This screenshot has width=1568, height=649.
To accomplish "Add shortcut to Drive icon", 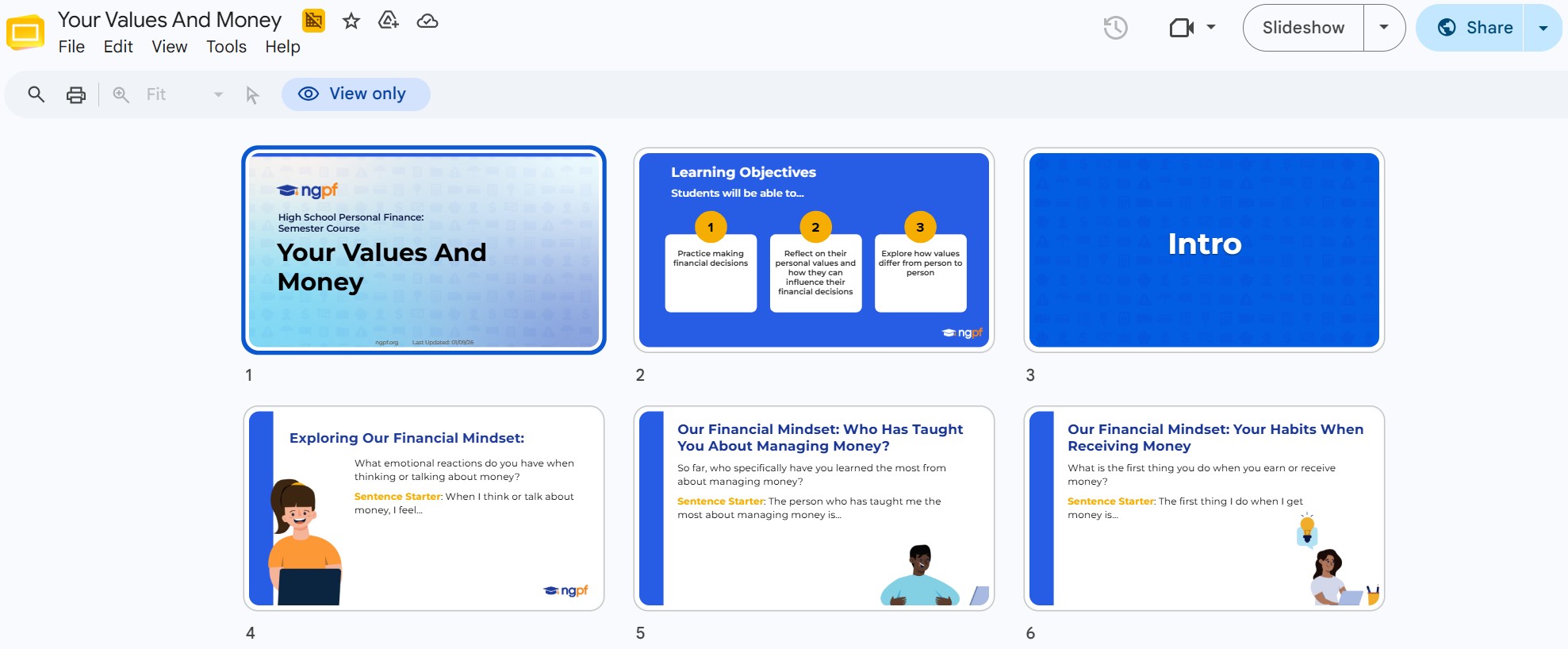I will coord(389,21).
